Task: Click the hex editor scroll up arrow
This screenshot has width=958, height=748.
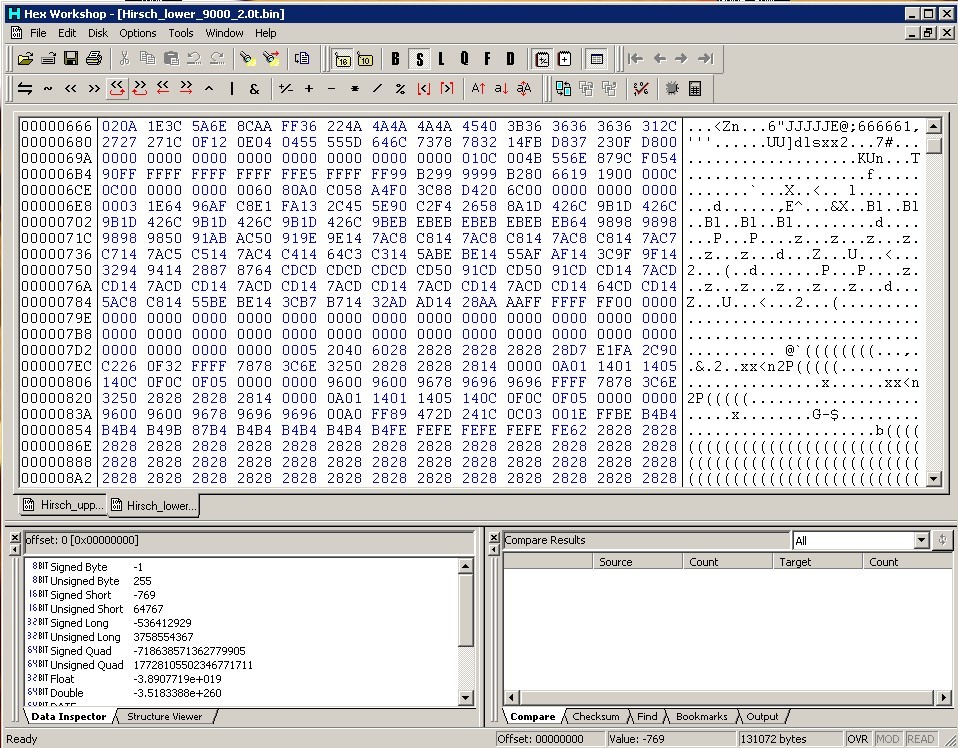Action: 933,126
